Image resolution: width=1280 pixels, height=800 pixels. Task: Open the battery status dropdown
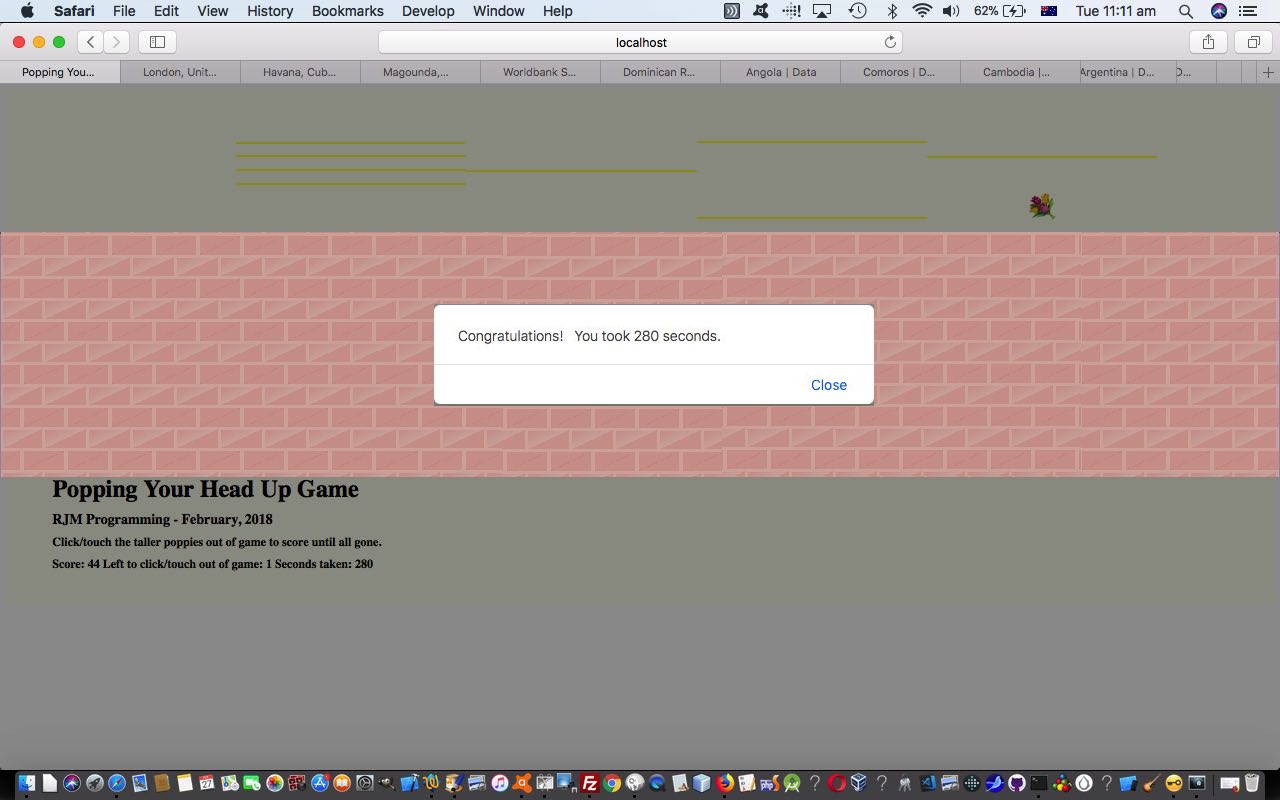pyautogui.click(x=999, y=11)
